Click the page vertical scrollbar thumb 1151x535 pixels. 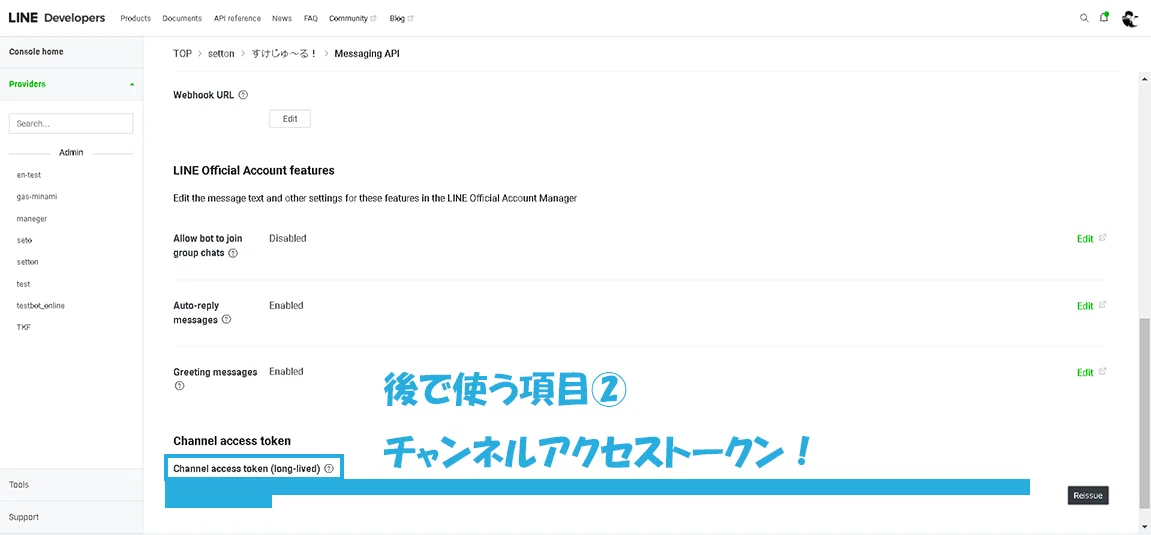(x=1144, y=413)
